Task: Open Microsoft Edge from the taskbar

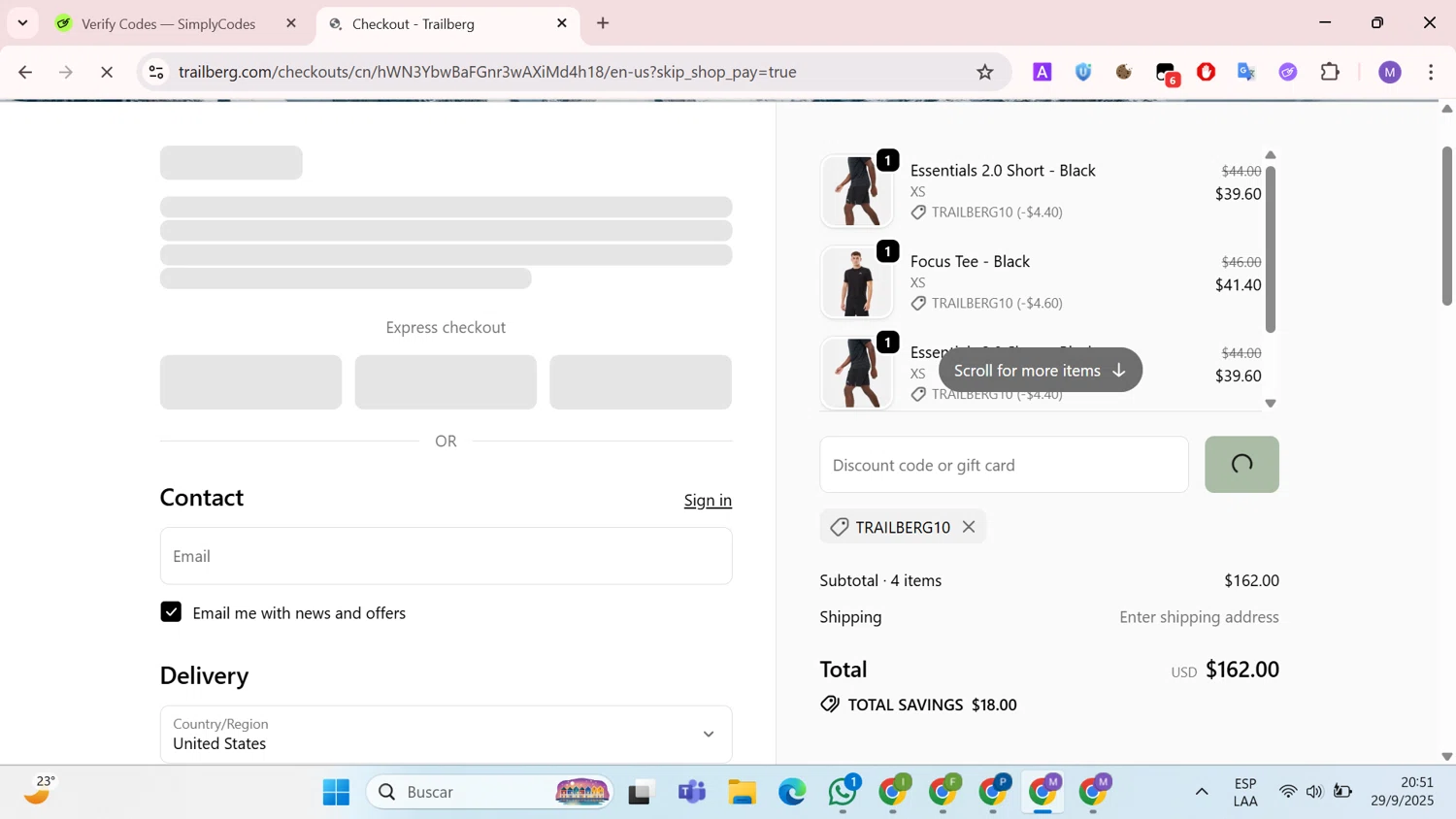Action: pyautogui.click(x=792, y=792)
